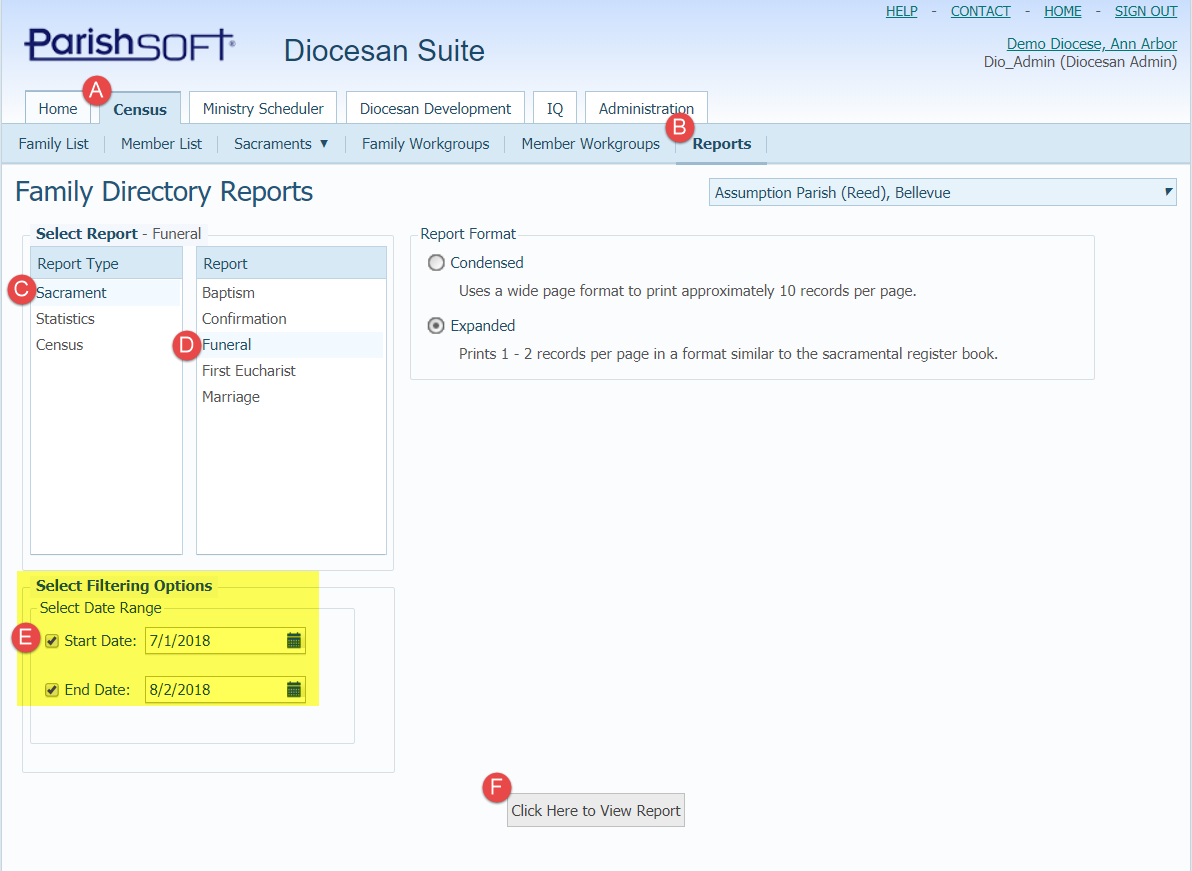Choose the Confirmation report
The width and height of the screenshot is (1192, 871).
(291, 318)
